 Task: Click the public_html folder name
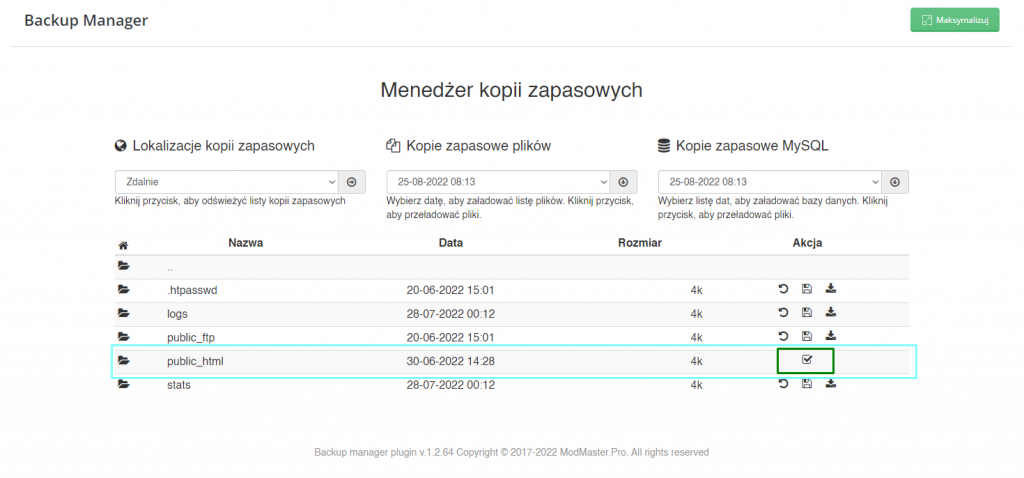click(x=195, y=361)
